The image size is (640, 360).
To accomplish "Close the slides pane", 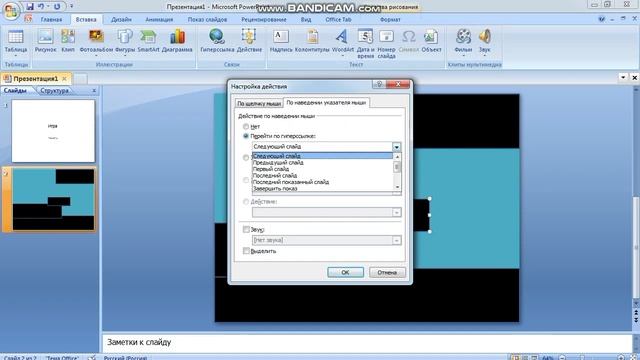I will pyautogui.click(x=94, y=91).
